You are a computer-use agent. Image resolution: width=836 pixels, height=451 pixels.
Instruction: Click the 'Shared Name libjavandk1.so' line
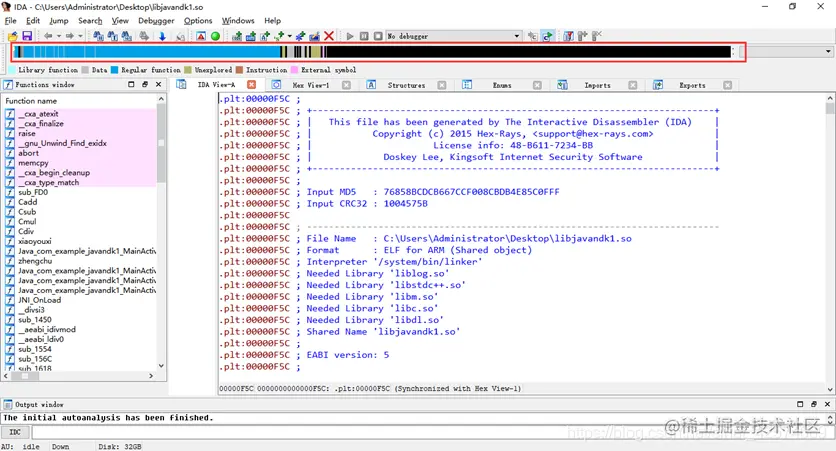pyautogui.click(x=383, y=332)
